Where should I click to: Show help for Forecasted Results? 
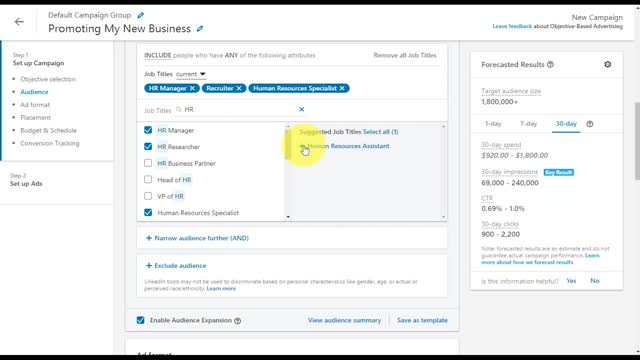[x=550, y=64]
